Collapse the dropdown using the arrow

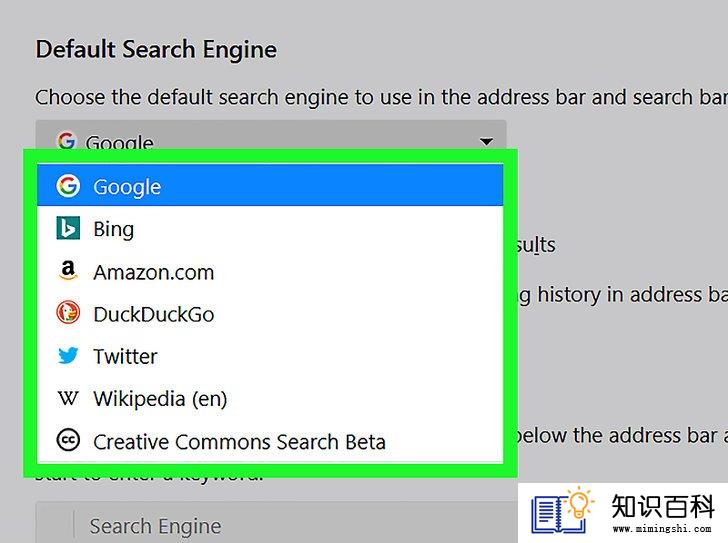[486, 141]
